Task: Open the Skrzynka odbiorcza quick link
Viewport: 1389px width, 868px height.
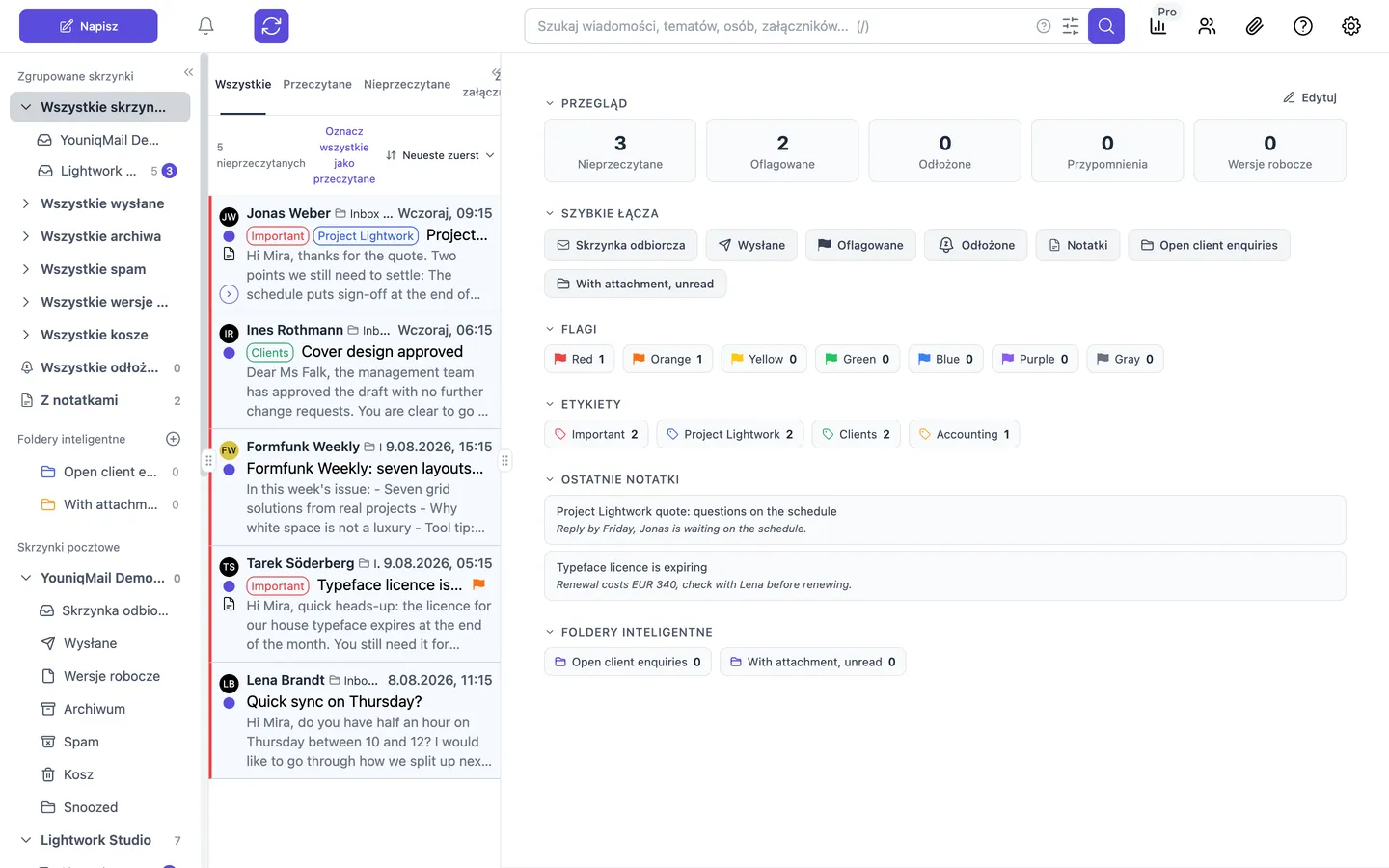Action: click(x=620, y=245)
